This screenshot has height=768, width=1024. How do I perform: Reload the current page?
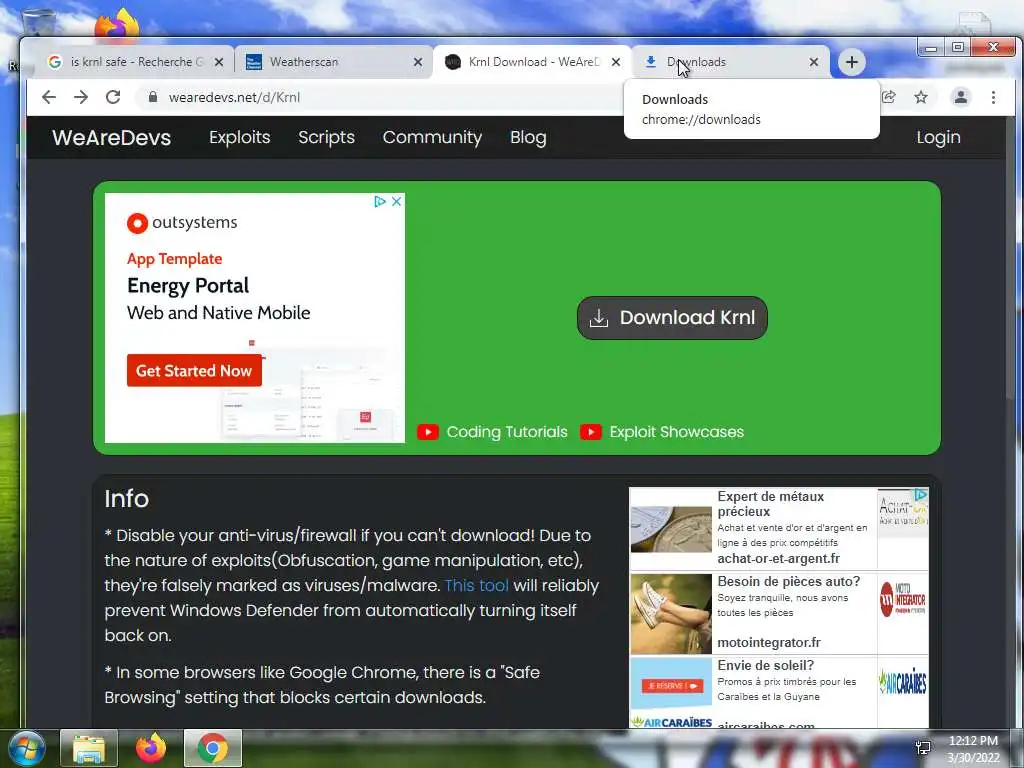(113, 97)
